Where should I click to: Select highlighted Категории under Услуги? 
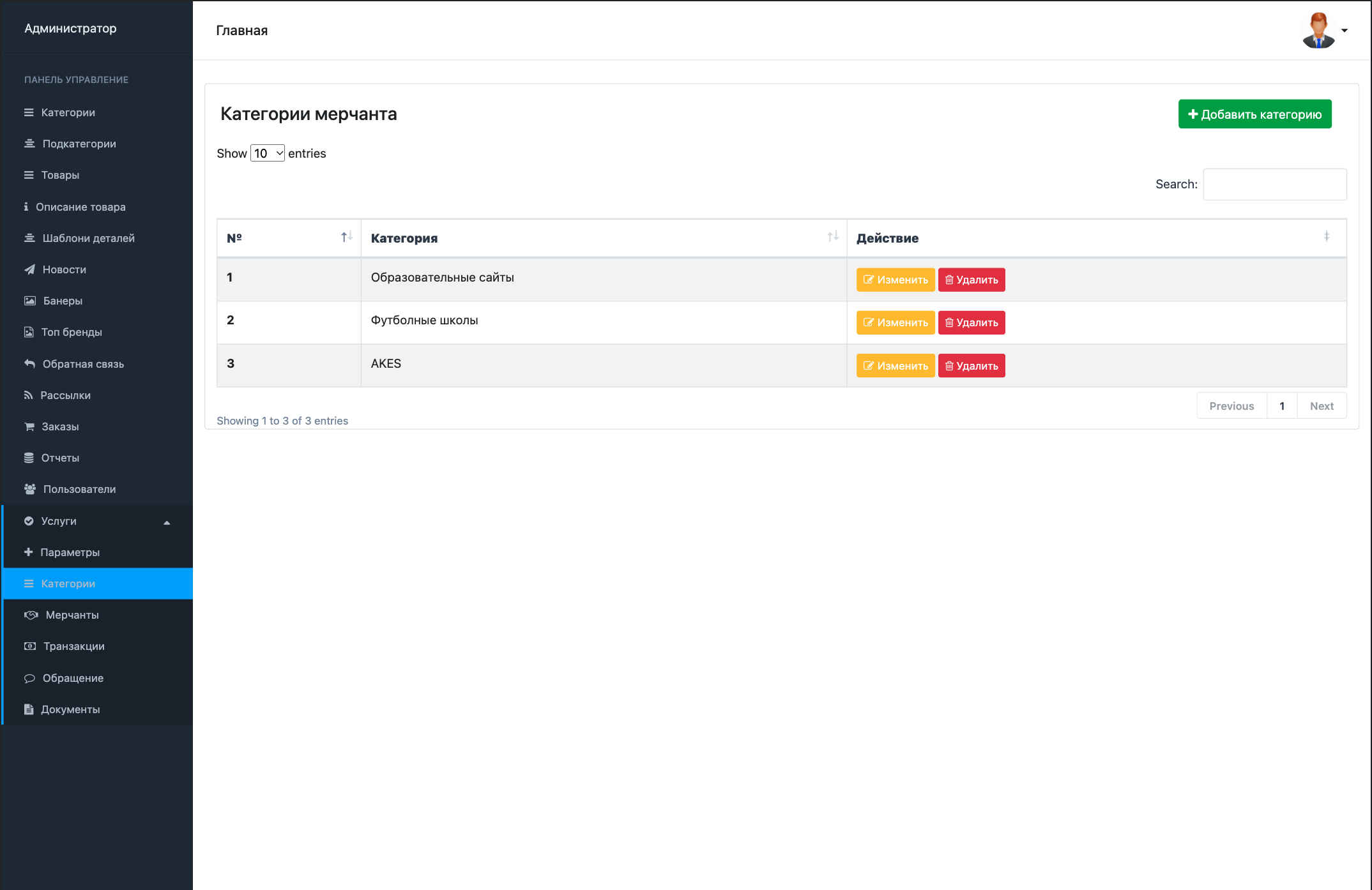tap(97, 584)
